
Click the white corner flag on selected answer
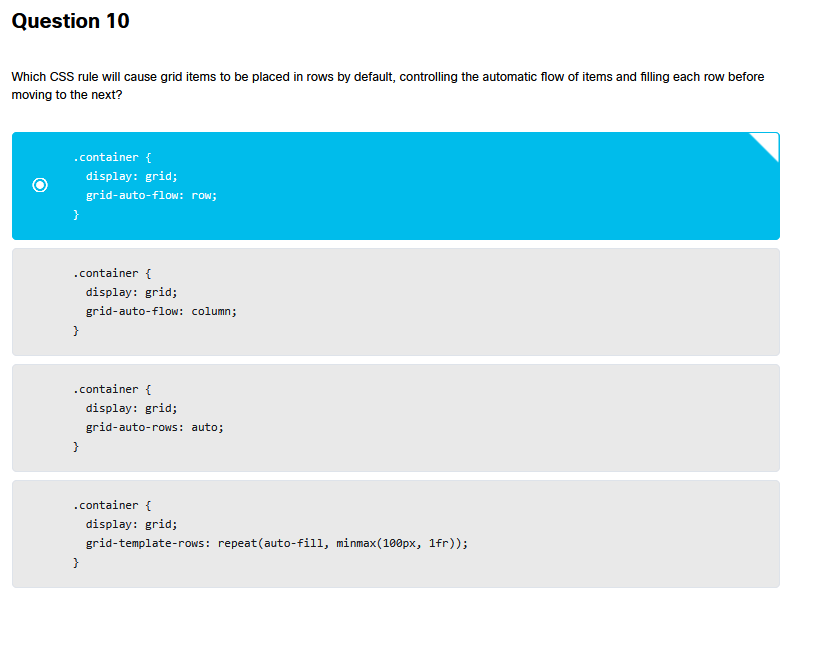(768, 143)
